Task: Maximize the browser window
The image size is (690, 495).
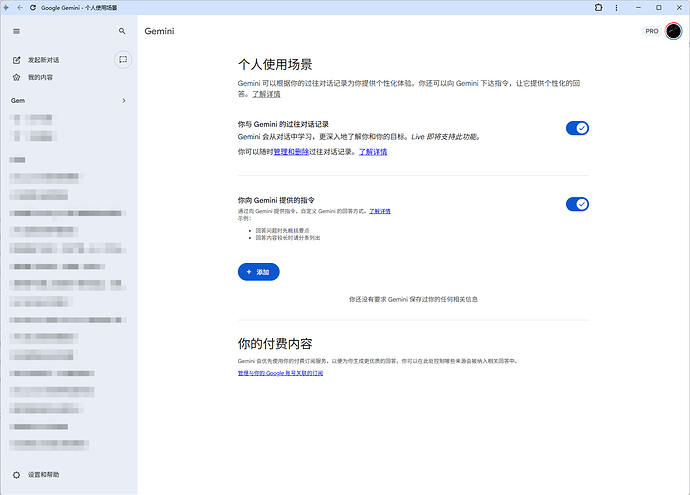Action: pos(659,7)
